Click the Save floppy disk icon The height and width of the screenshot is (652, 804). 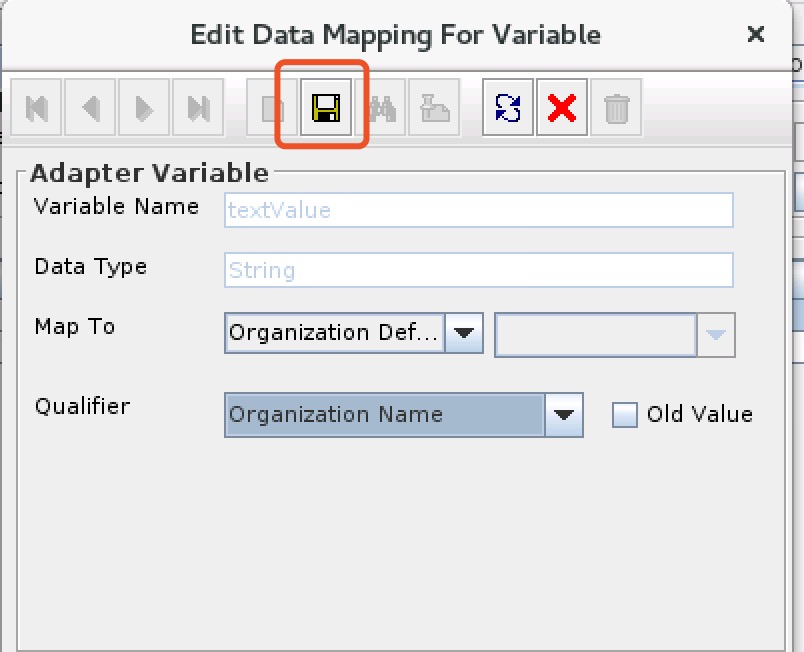(x=326, y=107)
